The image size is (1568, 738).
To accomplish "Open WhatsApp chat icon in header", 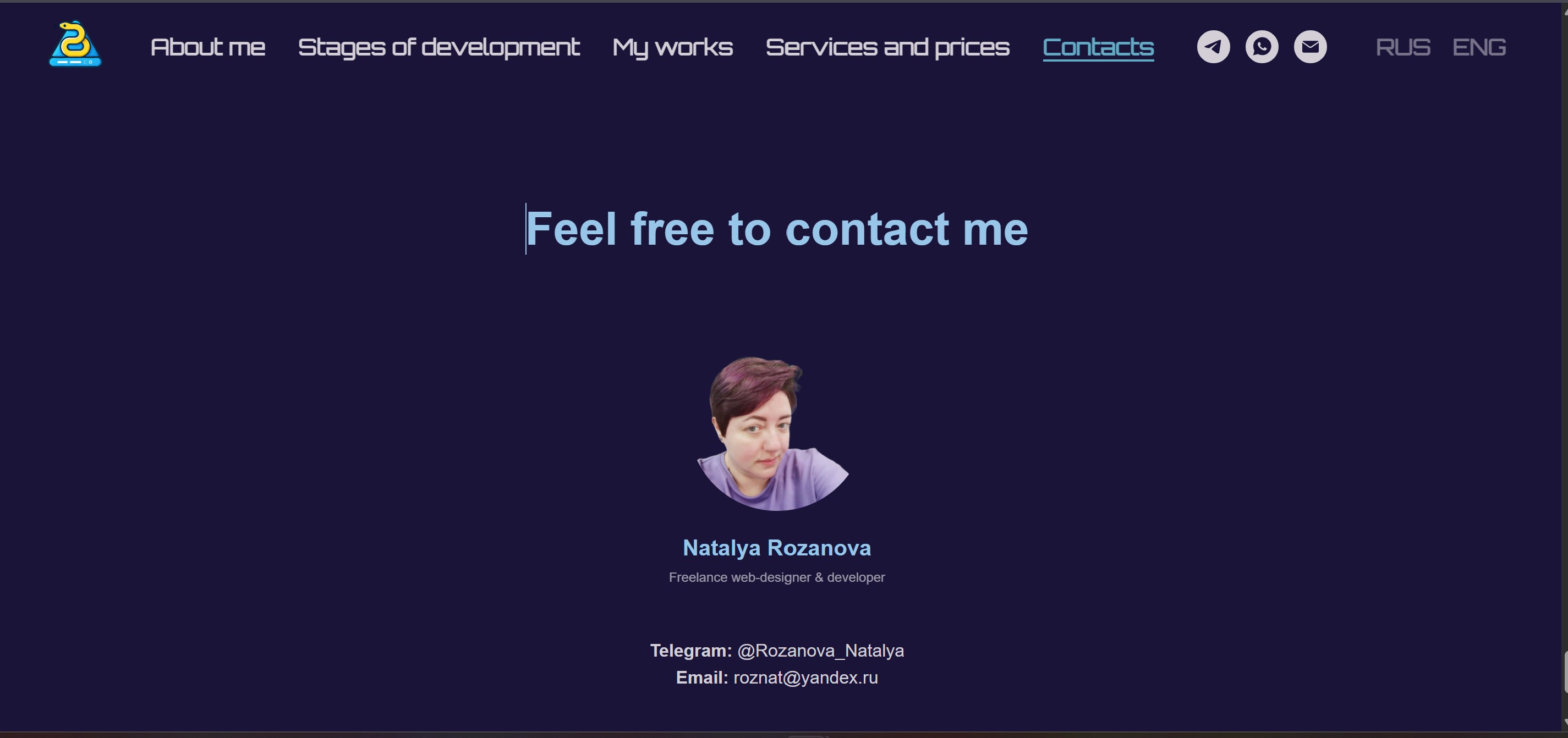I will [x=1262, y=47].
